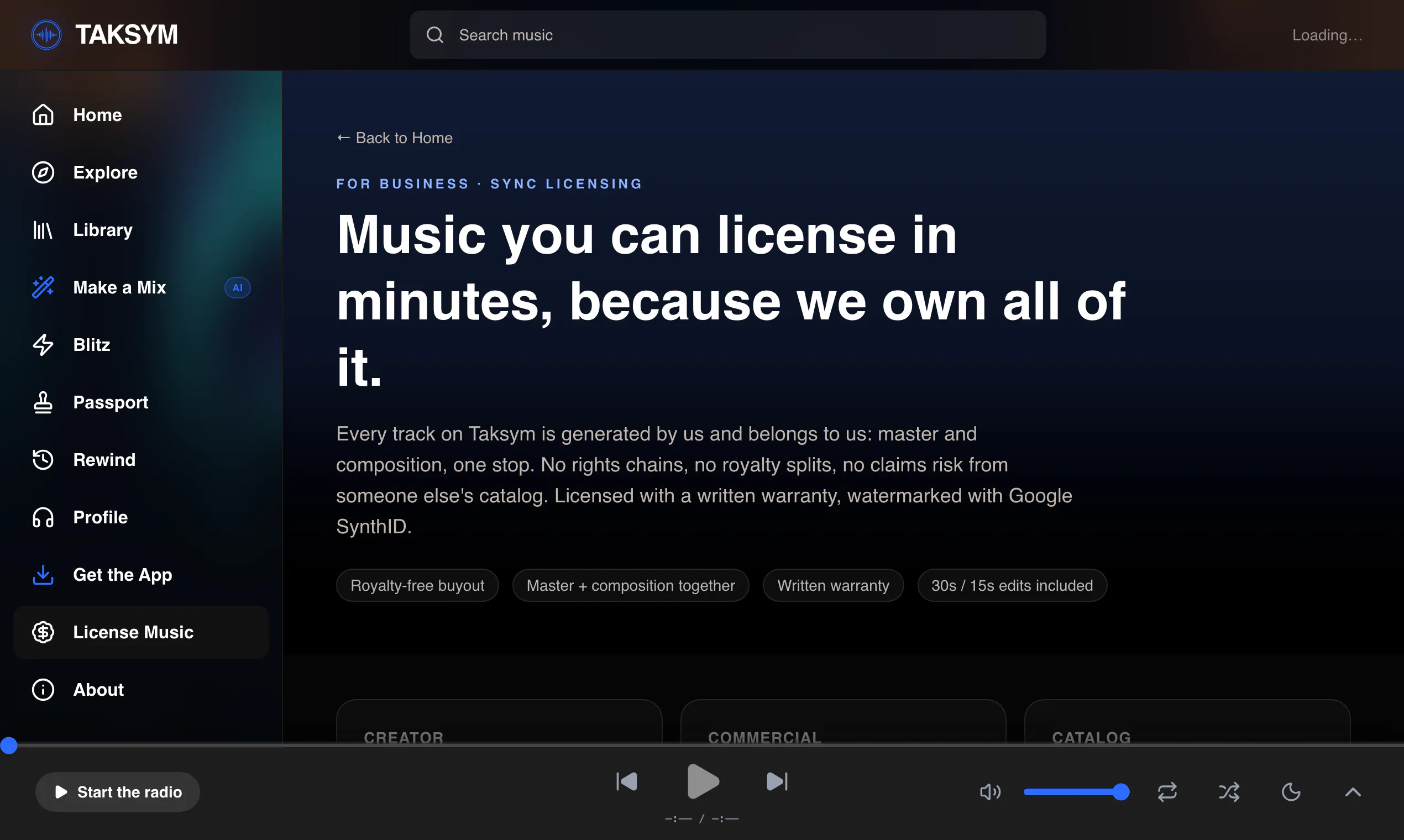Open the Passport label
The height and width of the screenshot is (840, 1404).
pos(111,402)
